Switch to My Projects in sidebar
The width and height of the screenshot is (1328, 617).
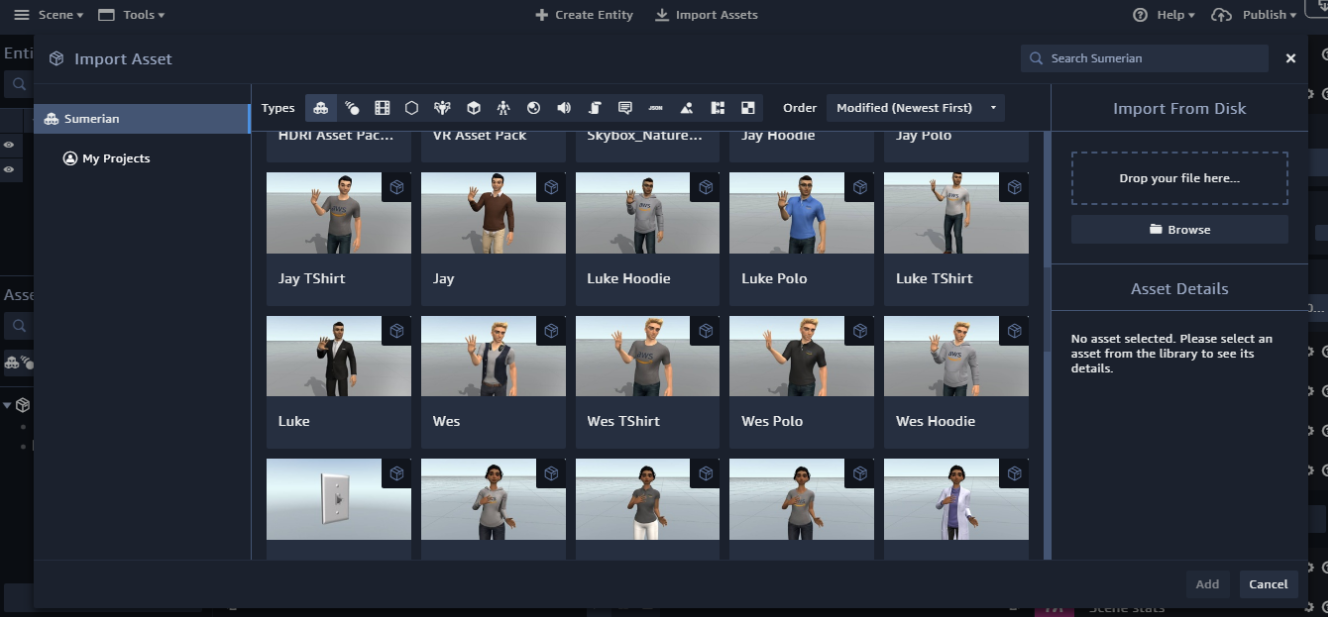tap(116, 158)
